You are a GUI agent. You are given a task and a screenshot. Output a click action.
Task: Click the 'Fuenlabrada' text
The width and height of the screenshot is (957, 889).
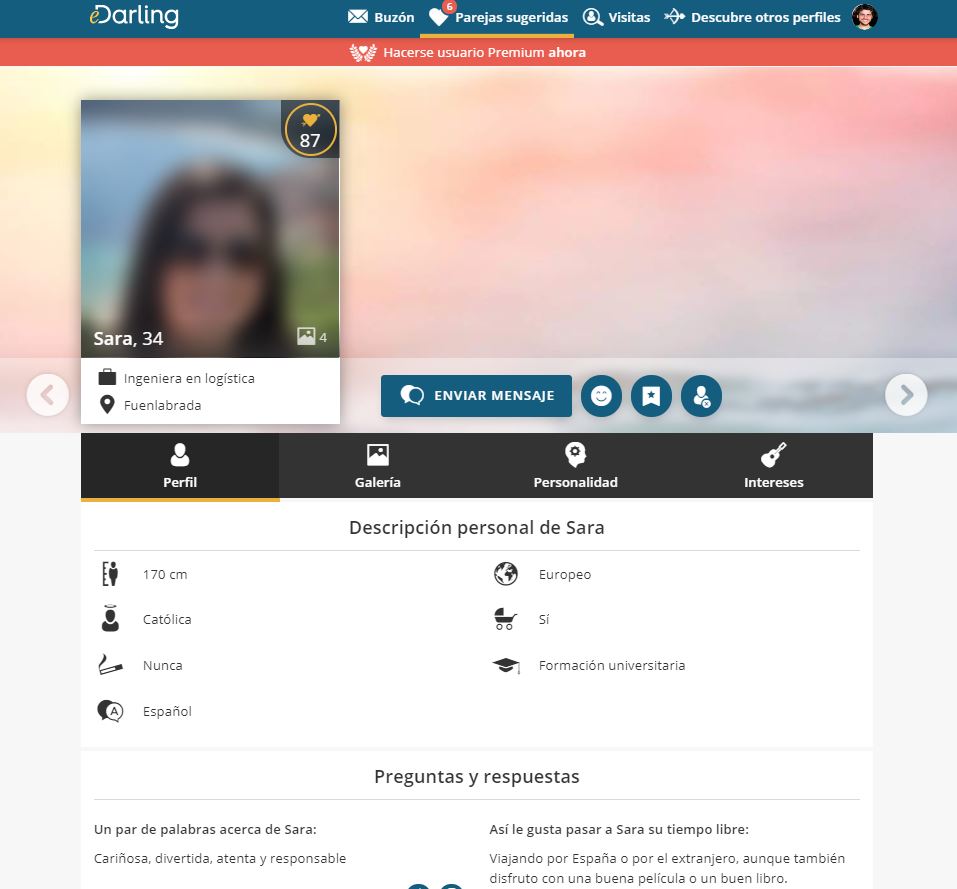pos(162,405)
